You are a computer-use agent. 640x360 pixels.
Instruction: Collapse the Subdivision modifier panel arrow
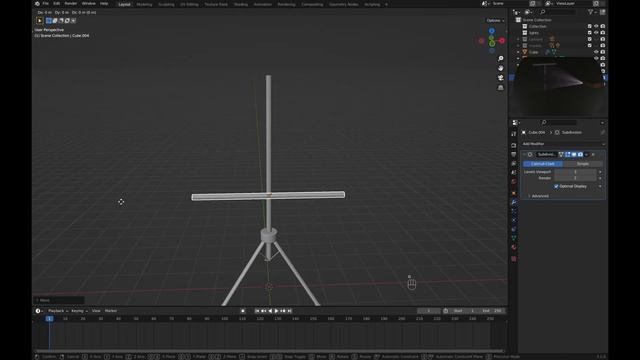[524, 155]
